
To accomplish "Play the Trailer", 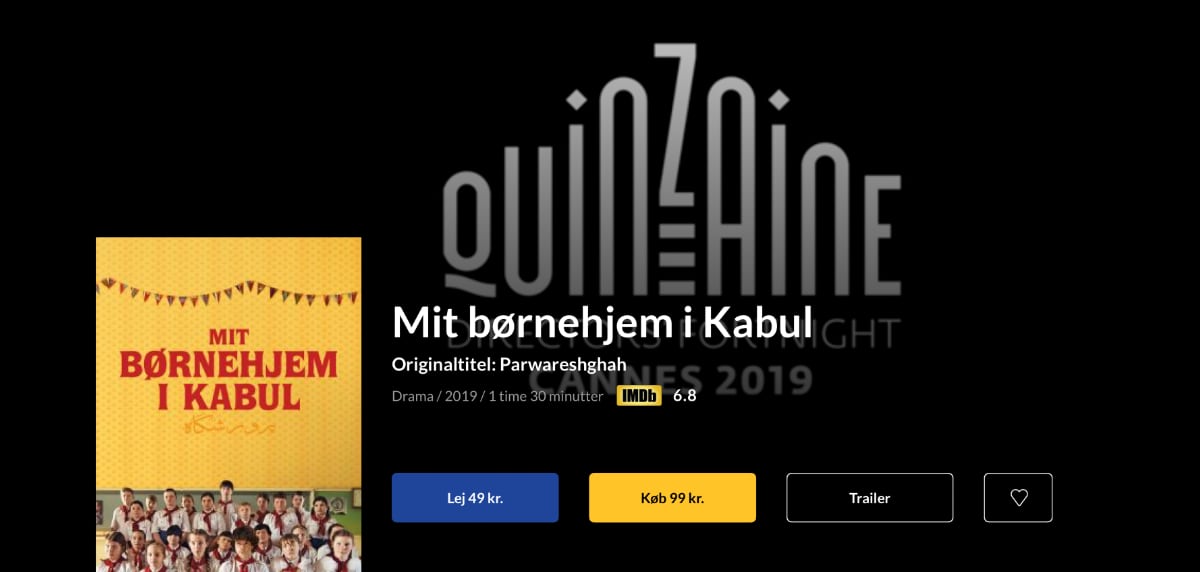I will click(870, 497).
